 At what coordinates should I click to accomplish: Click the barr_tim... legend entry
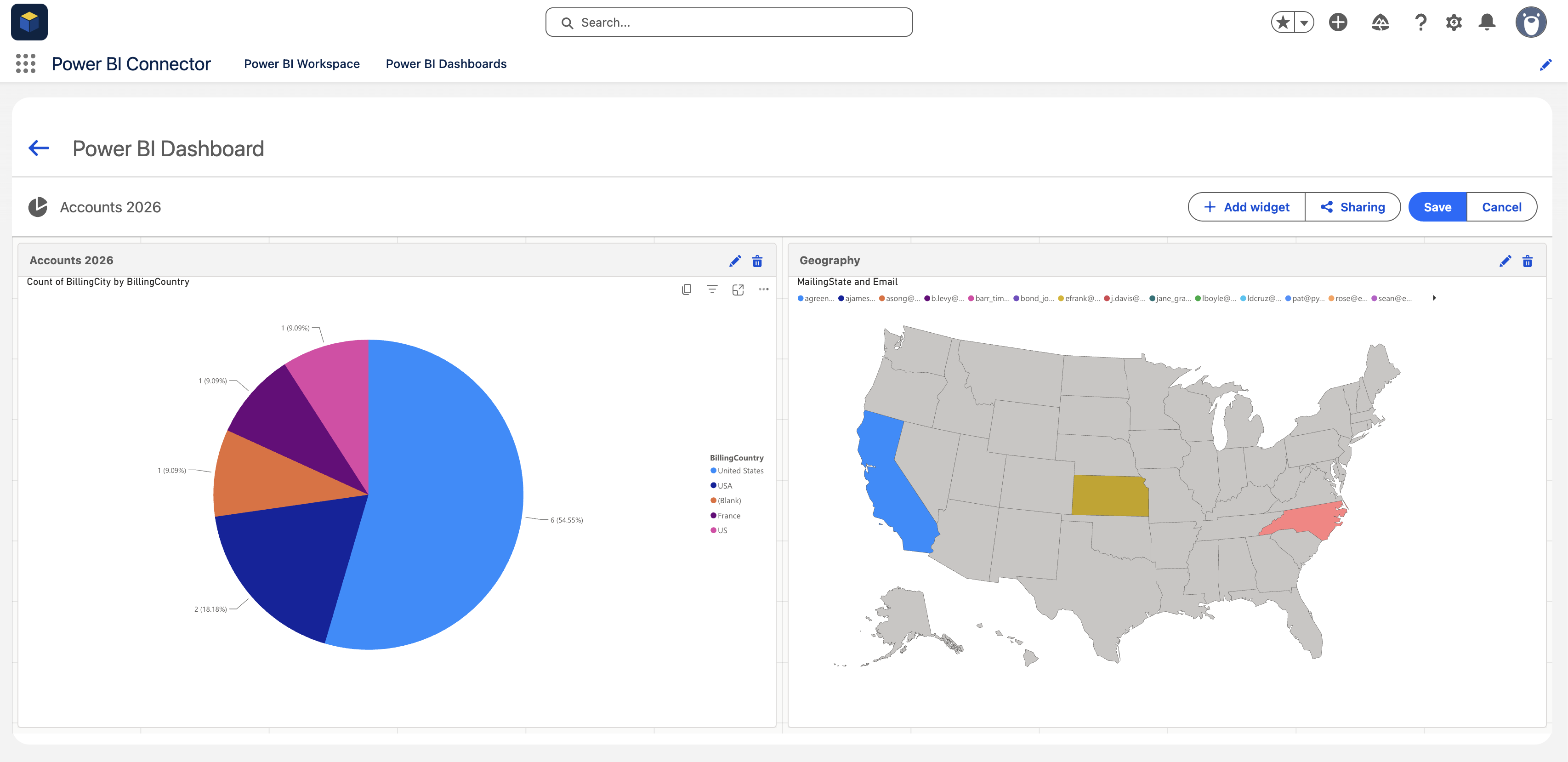(x=989, y=298)
